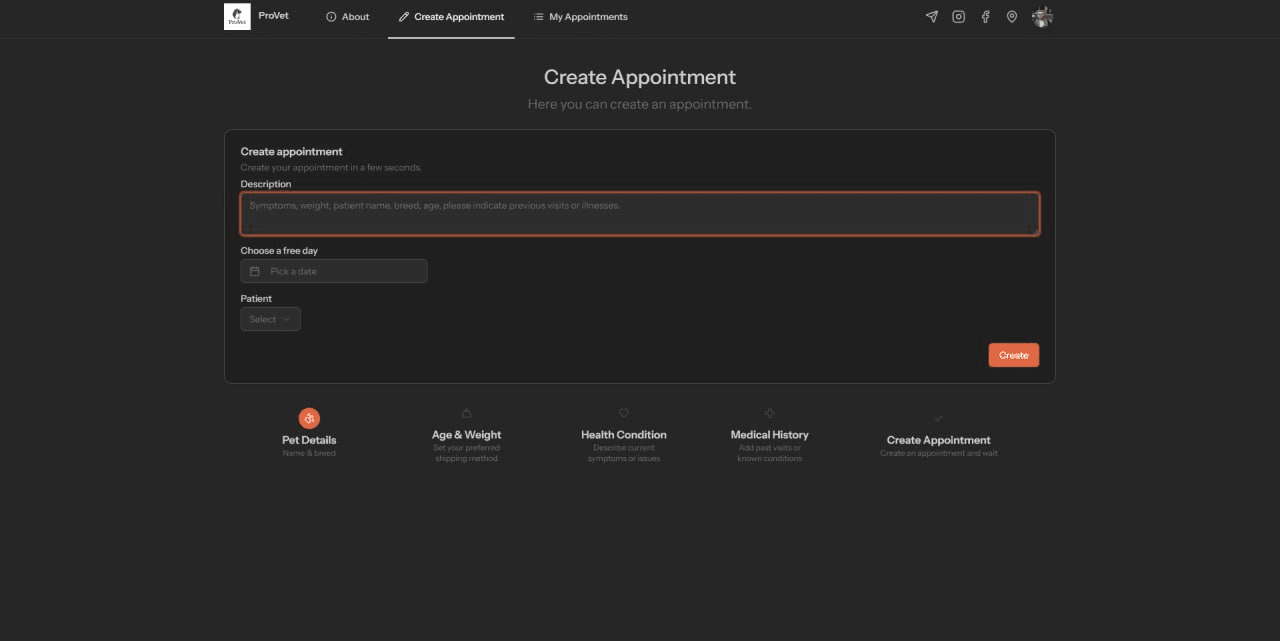Select the location pin icon top right
1280x641 pixels.
pyautogui.click(x=1011, y=16)
